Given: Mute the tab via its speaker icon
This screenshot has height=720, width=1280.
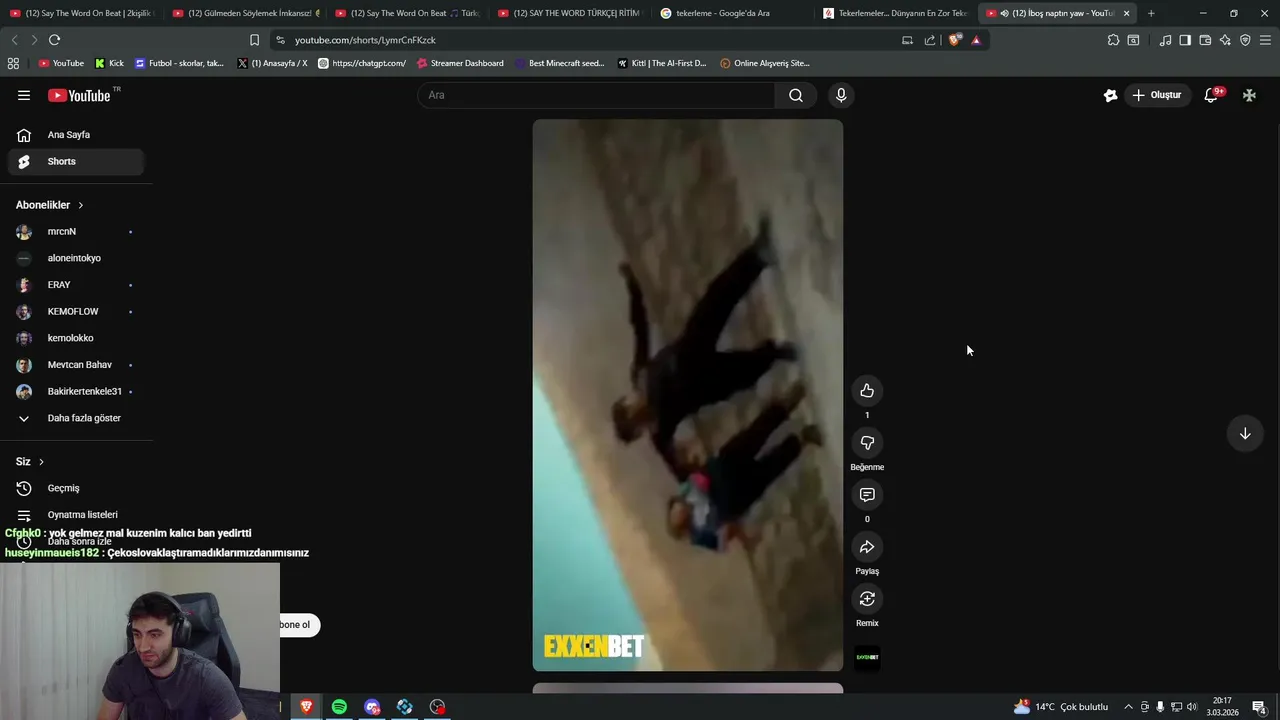Looking at the screenshot, I should pos(1004,13).
